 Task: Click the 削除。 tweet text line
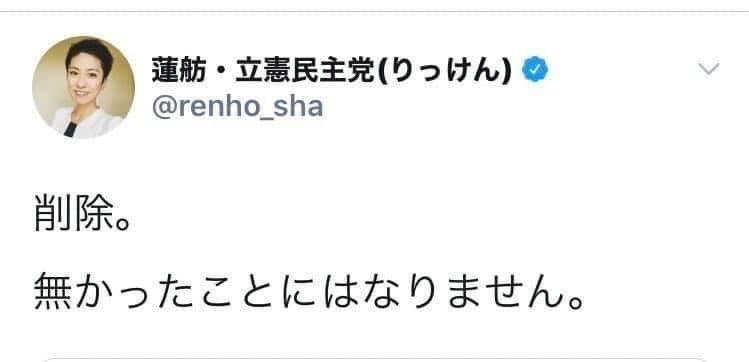(x=83, y=218)
